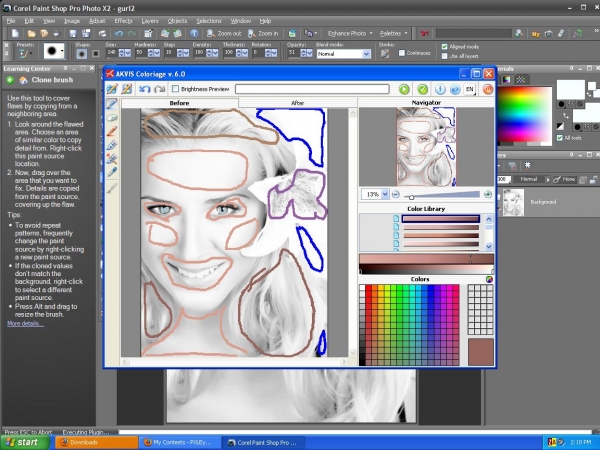Open the Selections menu

click(209, 21)
